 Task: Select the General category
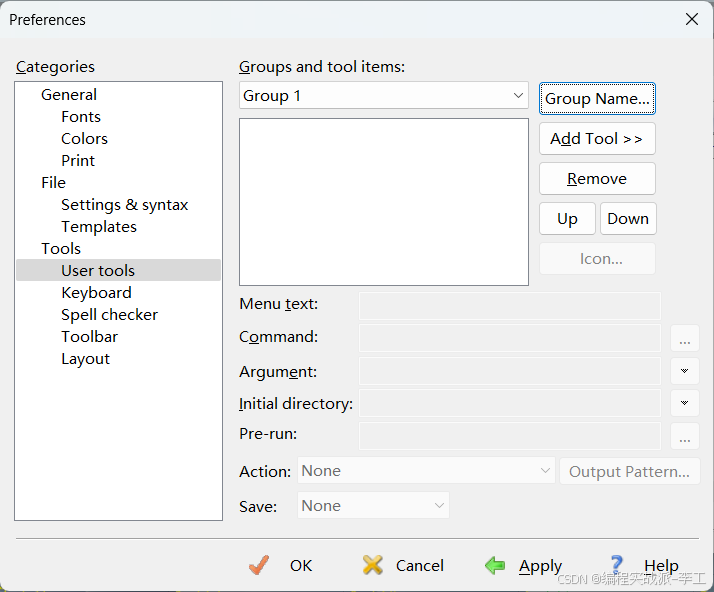69,95
